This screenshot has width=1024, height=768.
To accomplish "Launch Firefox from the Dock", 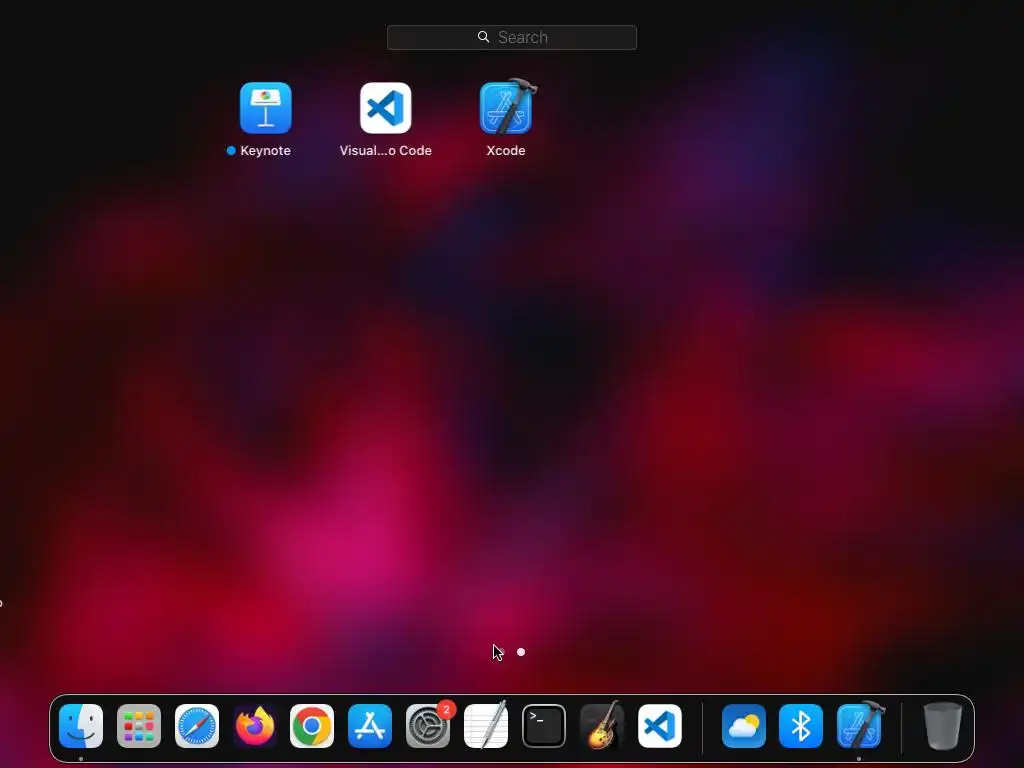I will (255, 726).
